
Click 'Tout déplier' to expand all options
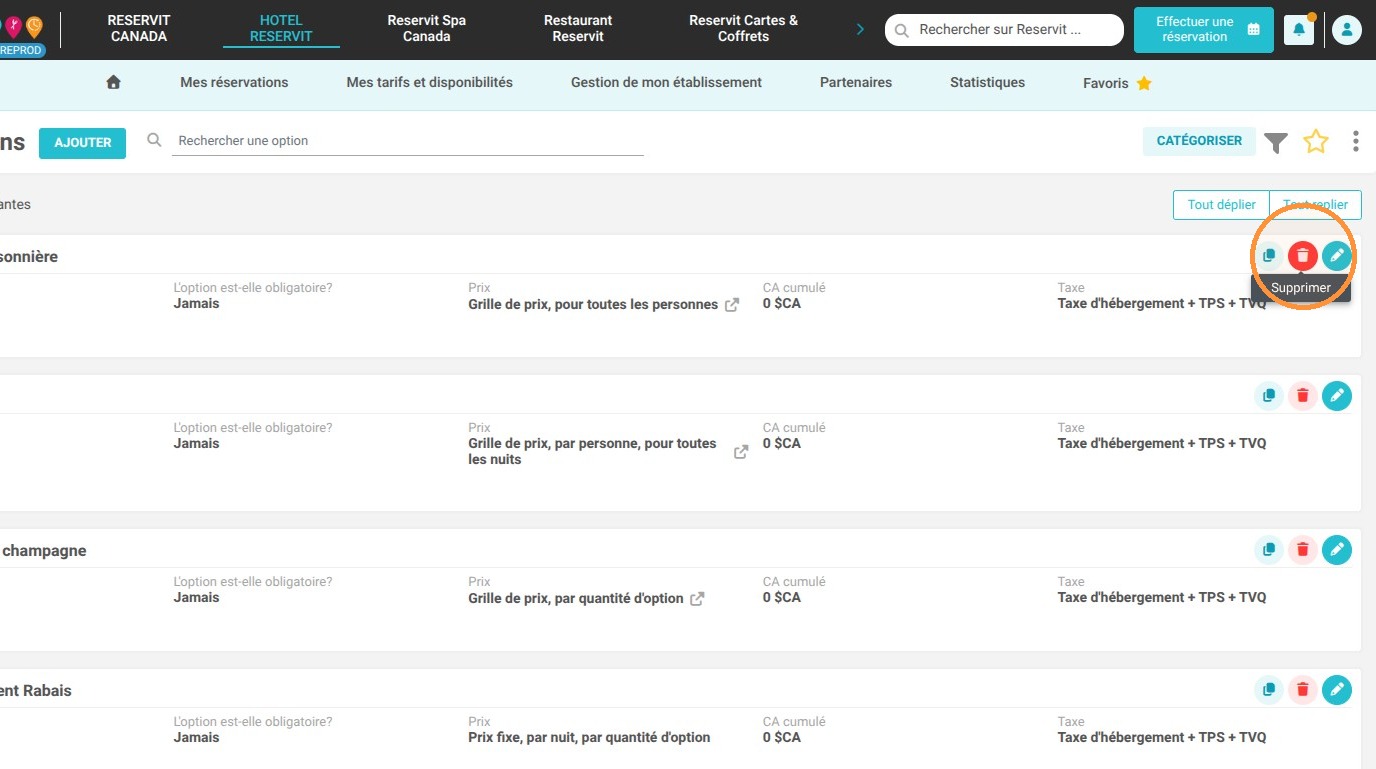coord(1221,204)
